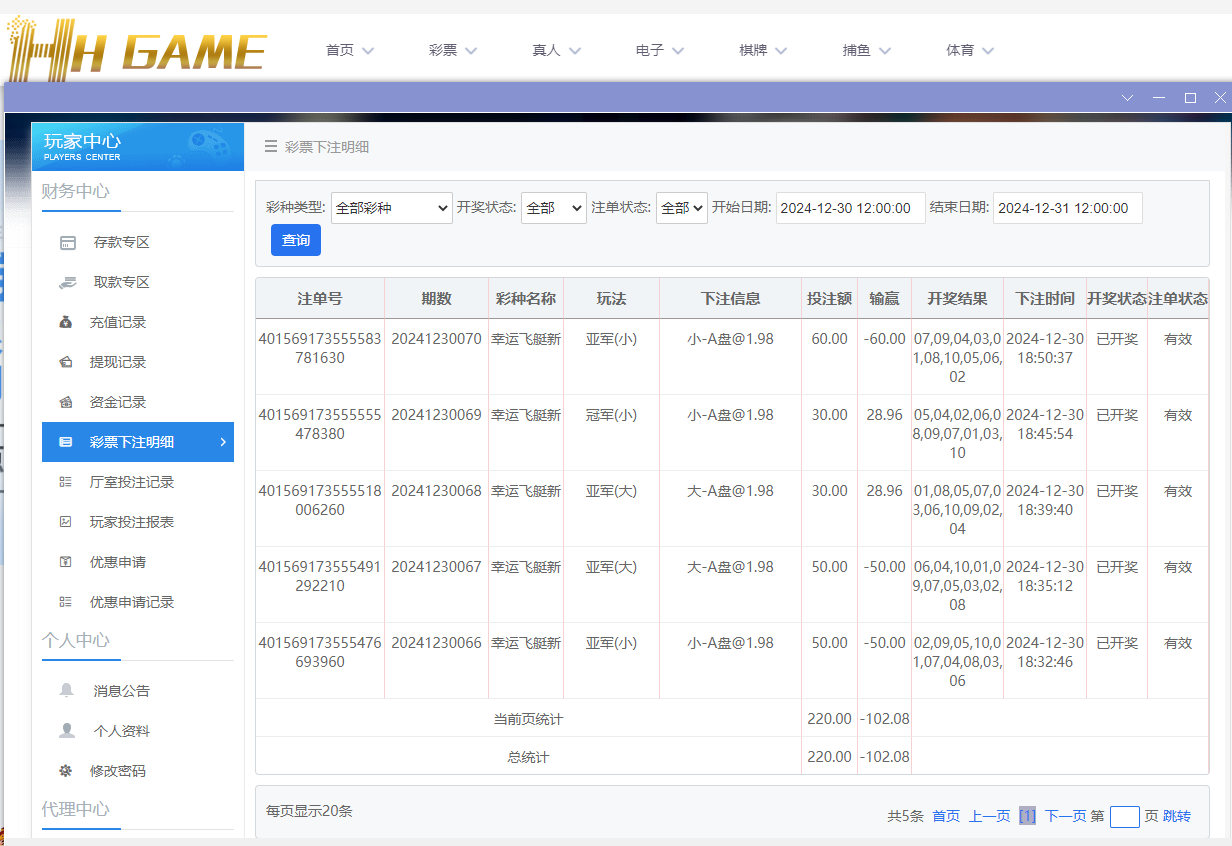Click the 下一页 next page link
Image resolution: width=1232 pixels, height=846 pixels.
[1065, 816]
